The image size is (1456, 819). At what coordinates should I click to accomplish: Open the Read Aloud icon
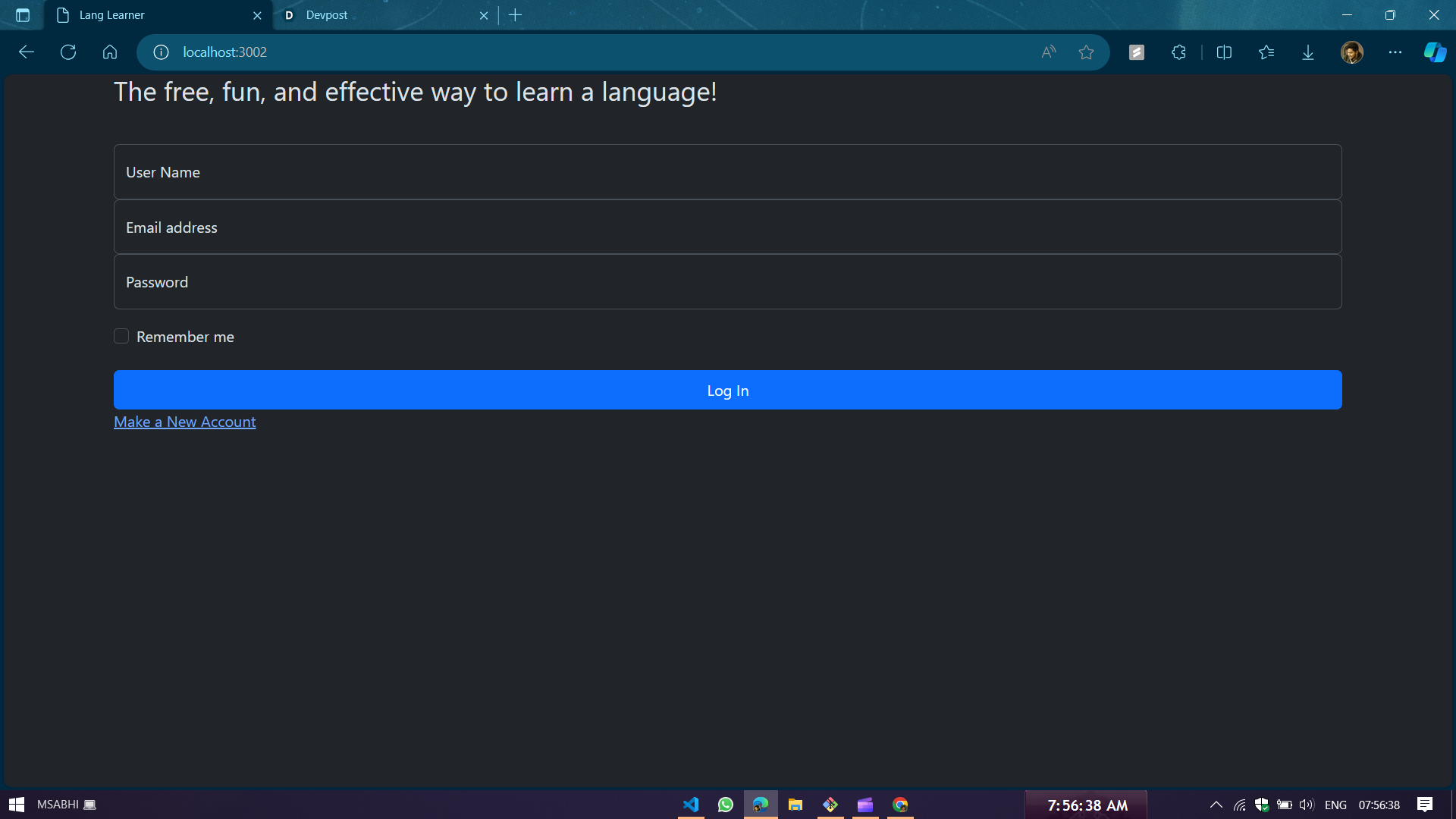tap(1048, 52)
